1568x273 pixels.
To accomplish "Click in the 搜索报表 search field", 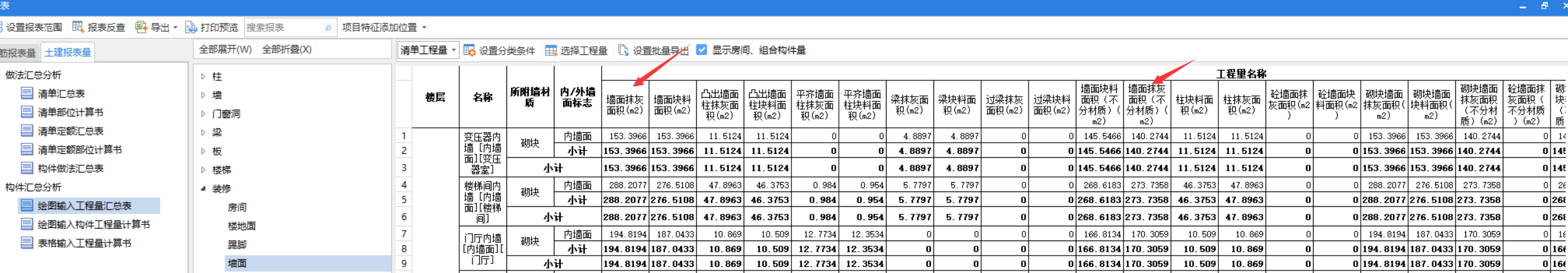I will point(284,27).
